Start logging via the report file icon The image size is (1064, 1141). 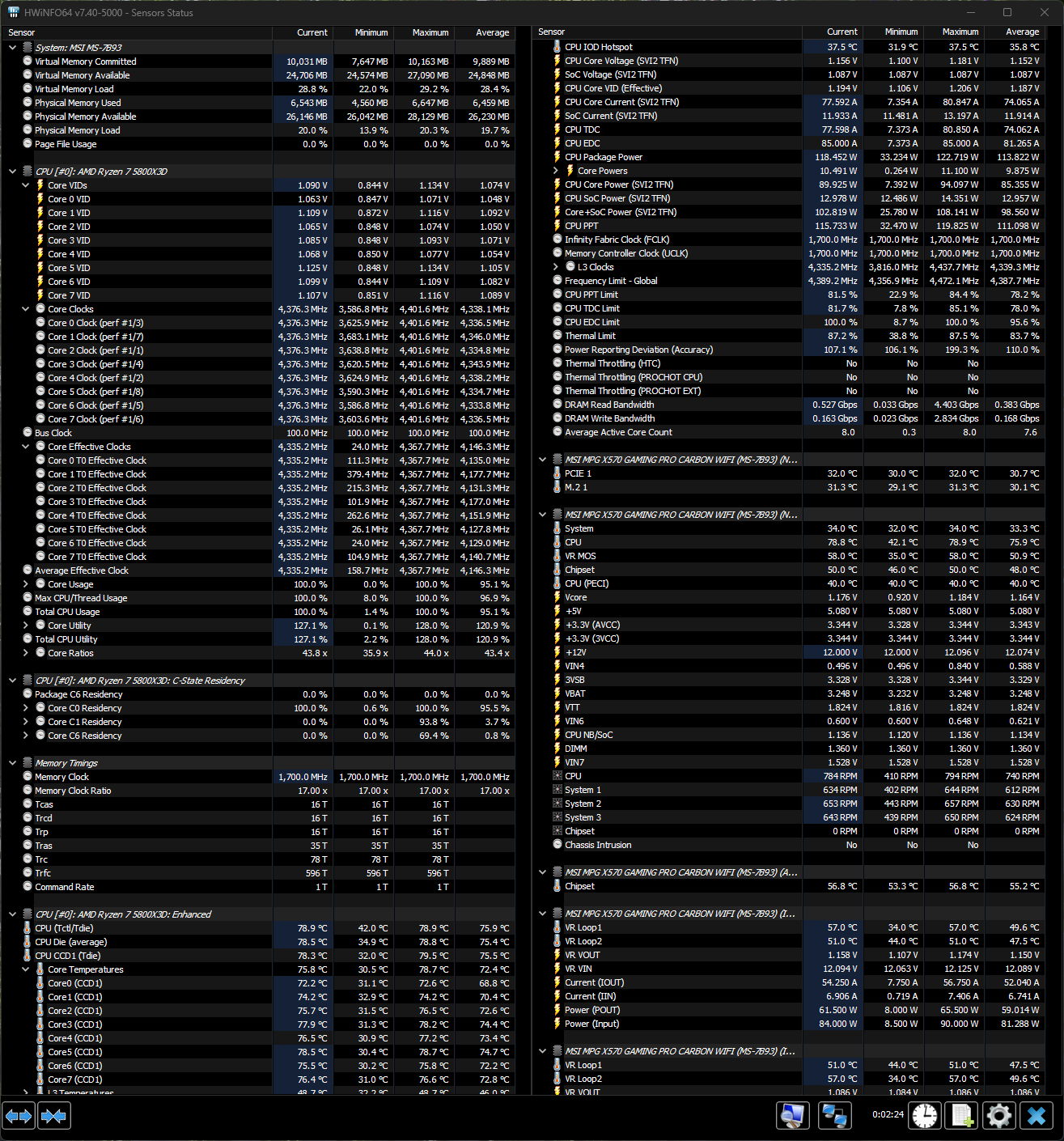click(962, 1115)
